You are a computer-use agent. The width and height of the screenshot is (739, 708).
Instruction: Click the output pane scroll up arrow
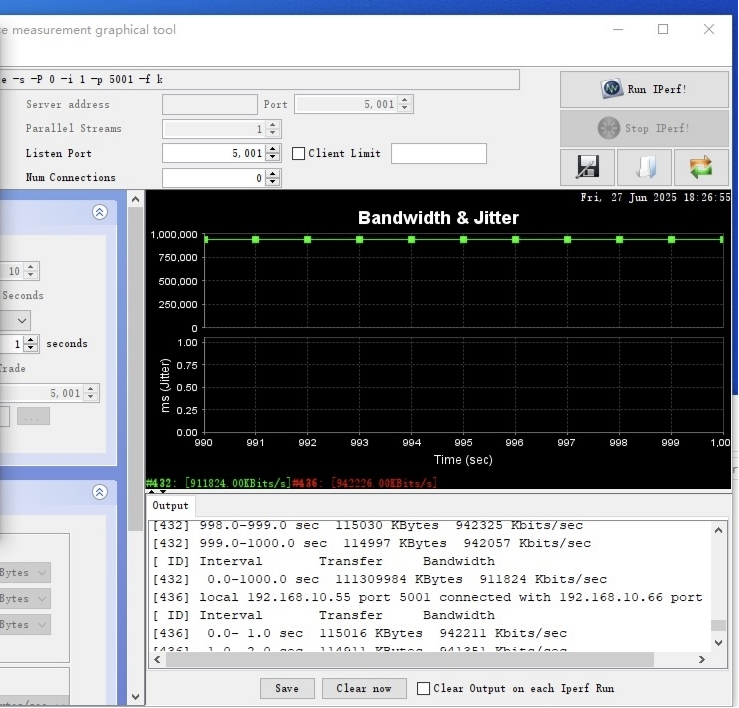click(x=719, y=530)
